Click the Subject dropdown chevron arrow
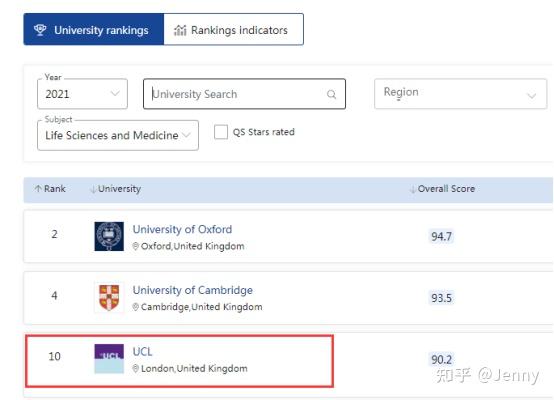 [x=186, y=135]
